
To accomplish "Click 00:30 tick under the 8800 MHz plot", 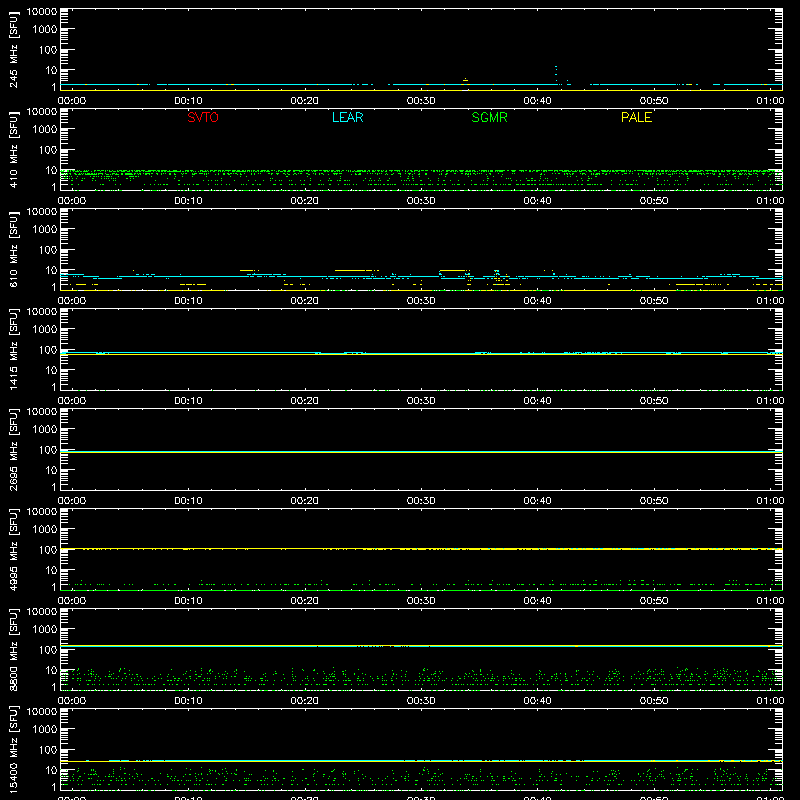I will [x=421, y=701].
